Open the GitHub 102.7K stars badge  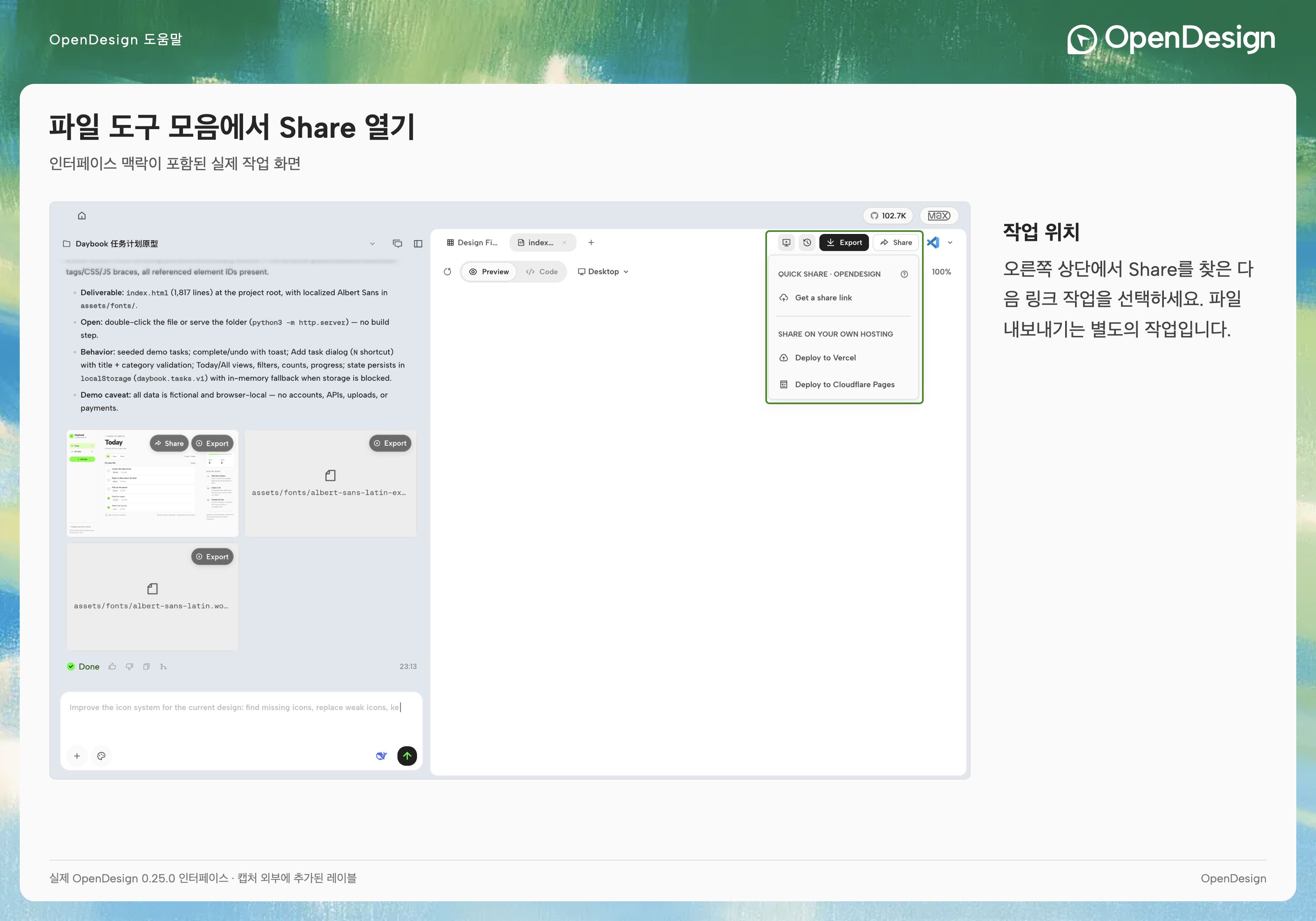click(x=888, y=215)
